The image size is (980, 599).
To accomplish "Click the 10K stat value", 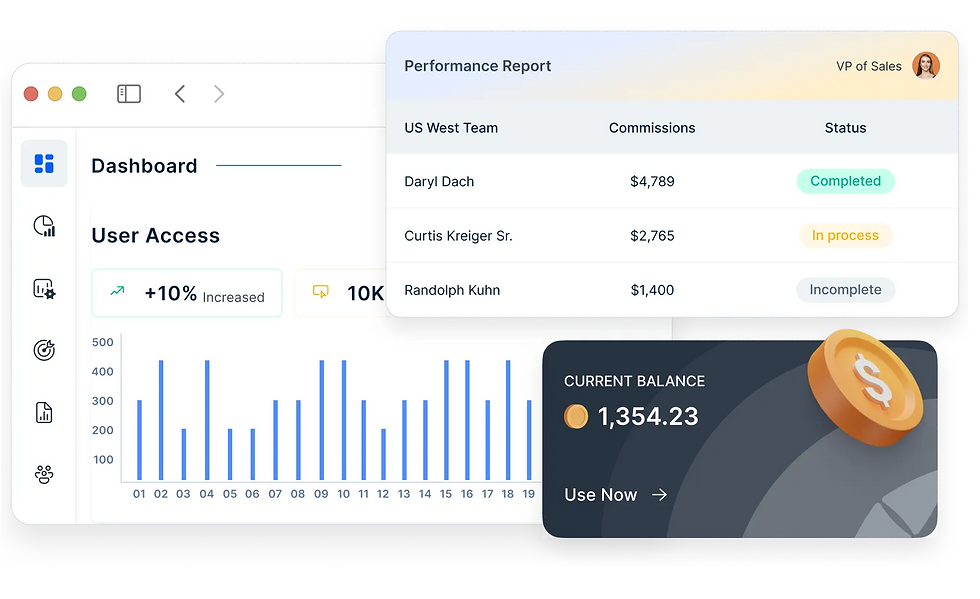I will (365, 293).
